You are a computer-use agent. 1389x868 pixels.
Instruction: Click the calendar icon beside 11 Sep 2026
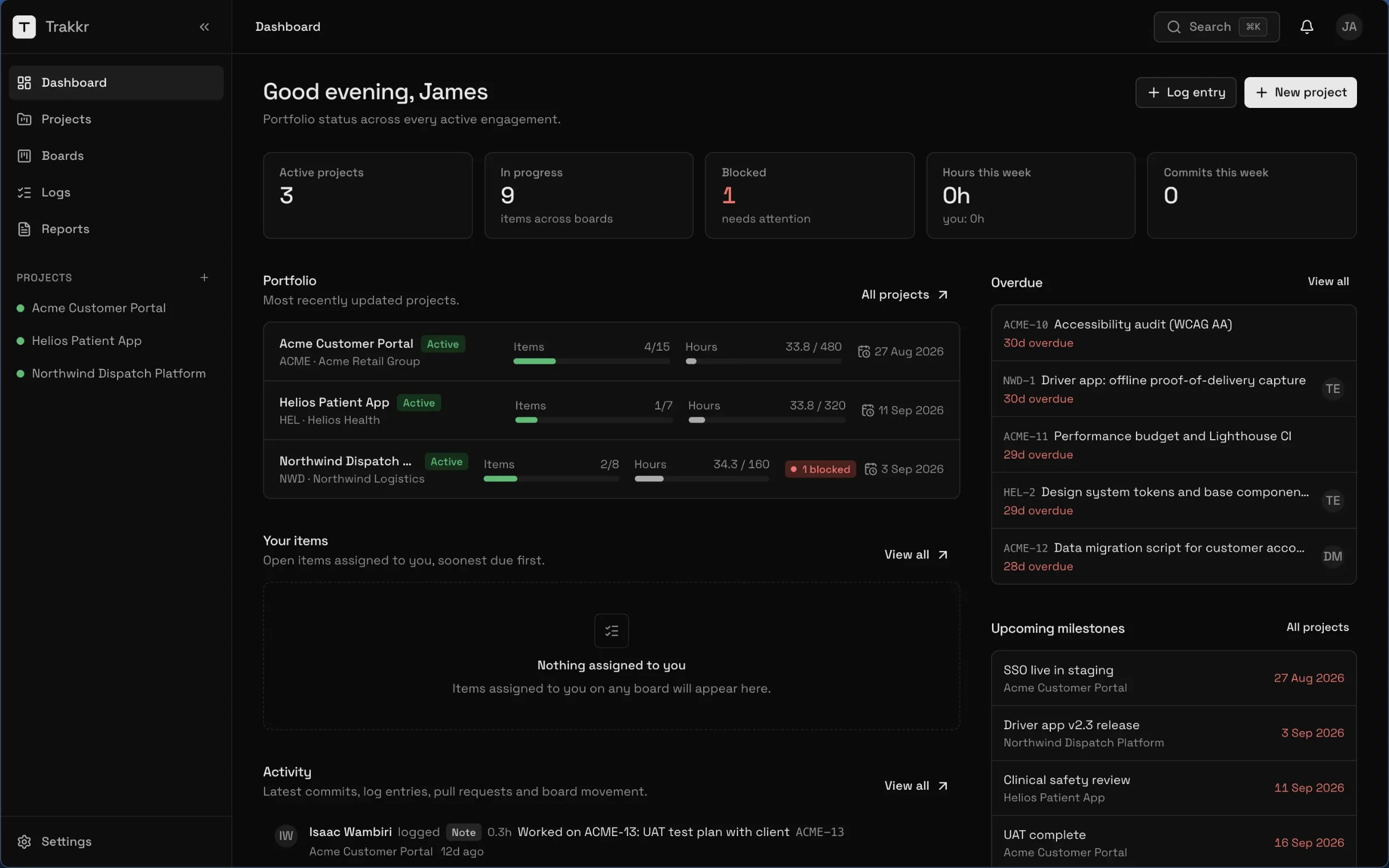click(868, 411)
